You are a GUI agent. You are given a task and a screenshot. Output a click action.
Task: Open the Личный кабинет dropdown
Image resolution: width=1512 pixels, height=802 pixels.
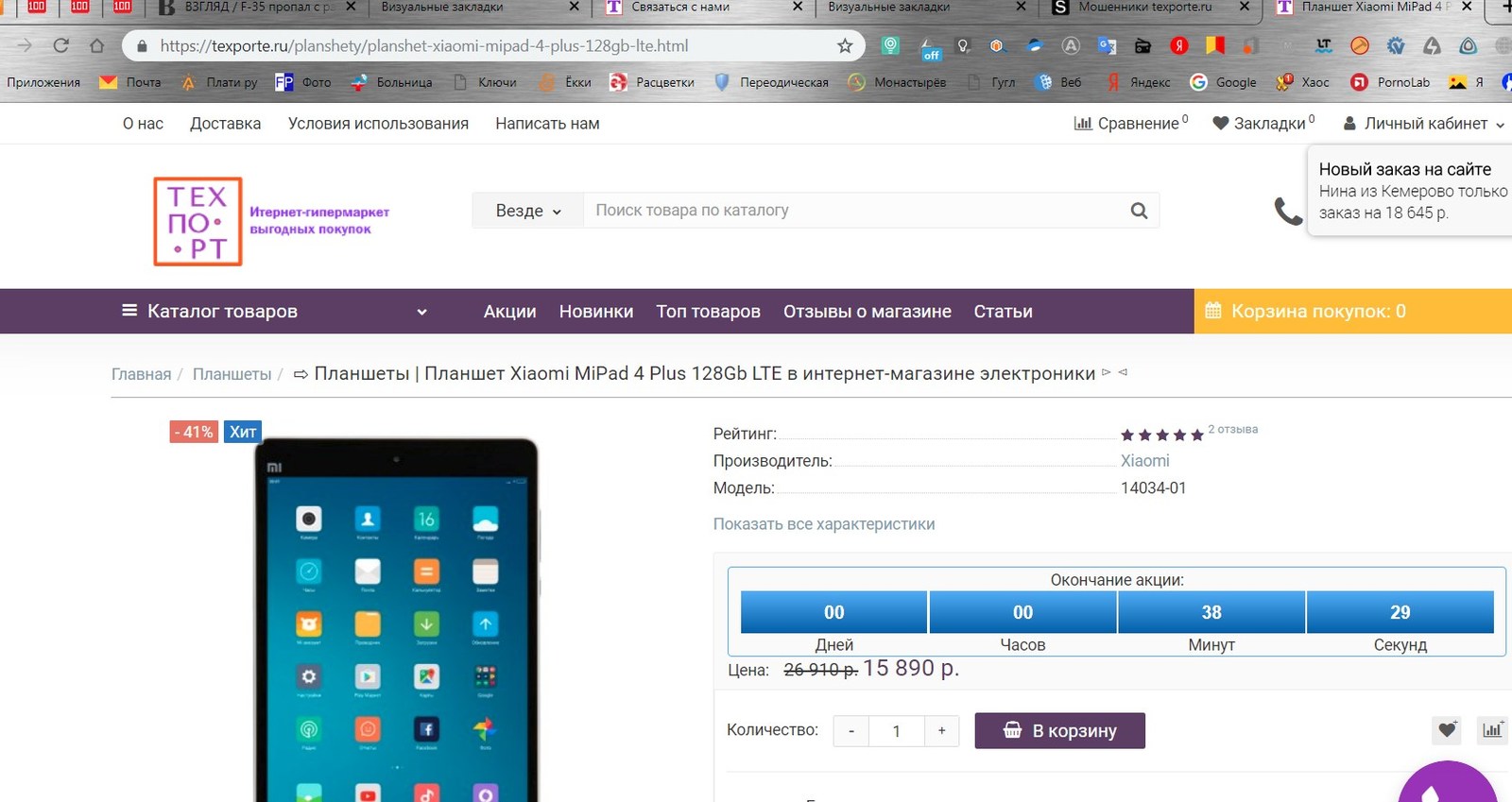pyautogui.click(x=1423, y=123)
